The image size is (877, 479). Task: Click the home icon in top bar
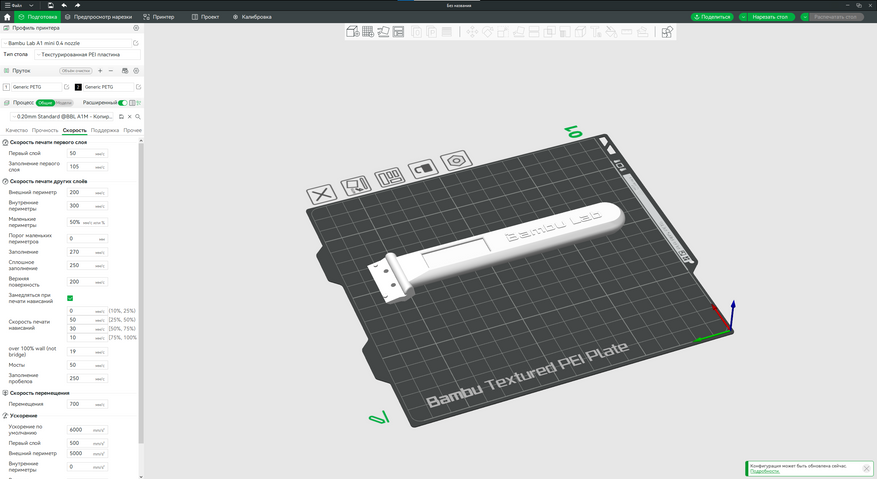point(8,17)
